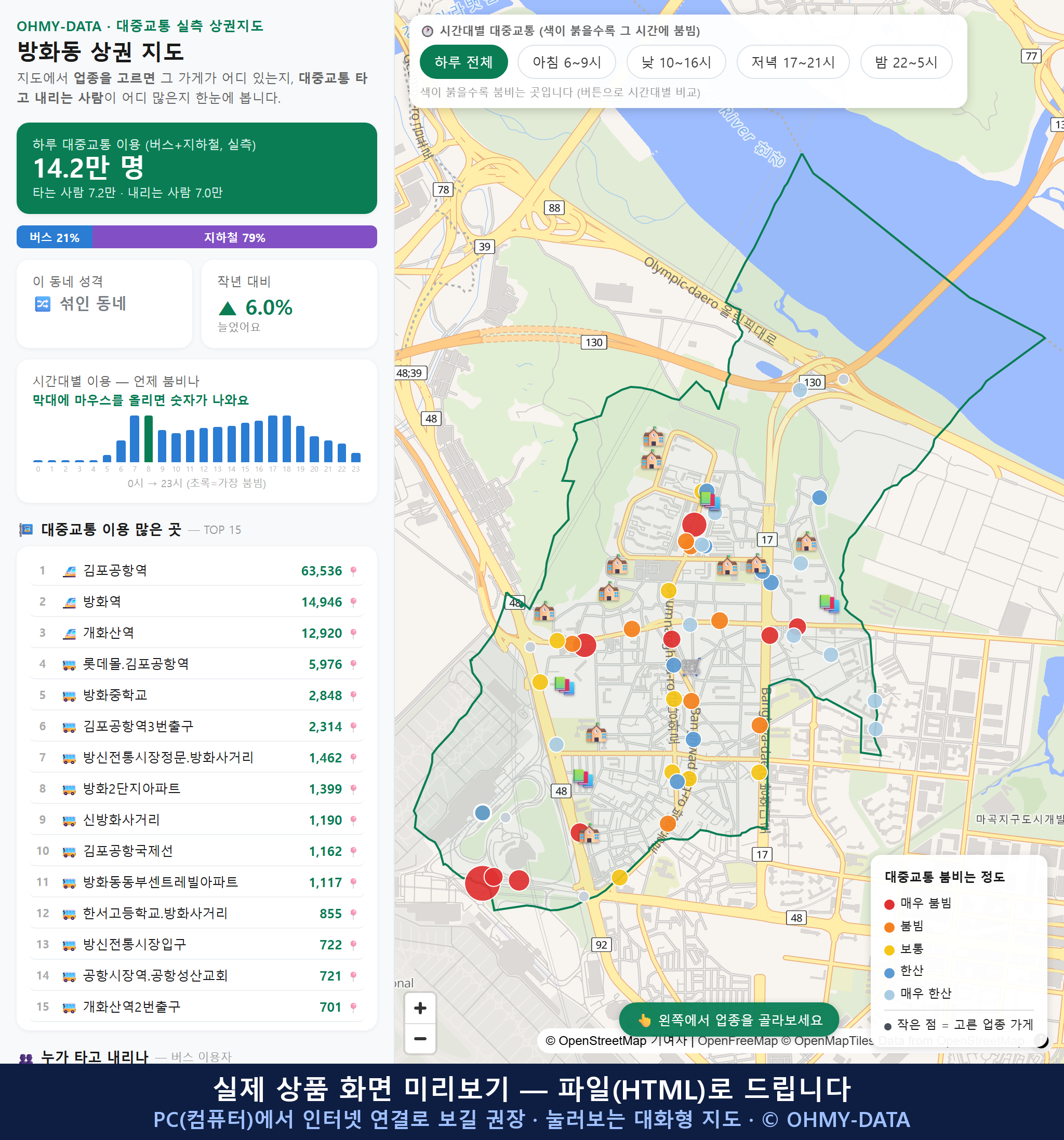Screen dimensions: 1064x1140
Task: Click the chart bar at hour 7
Action: [x=135, y=439]
